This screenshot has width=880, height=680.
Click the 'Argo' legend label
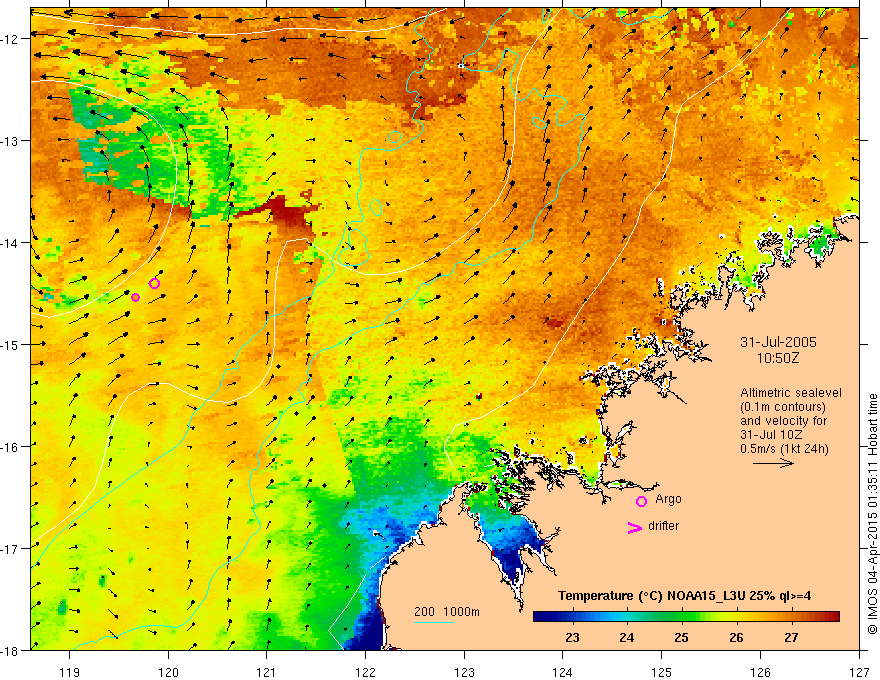pos(668,499)
